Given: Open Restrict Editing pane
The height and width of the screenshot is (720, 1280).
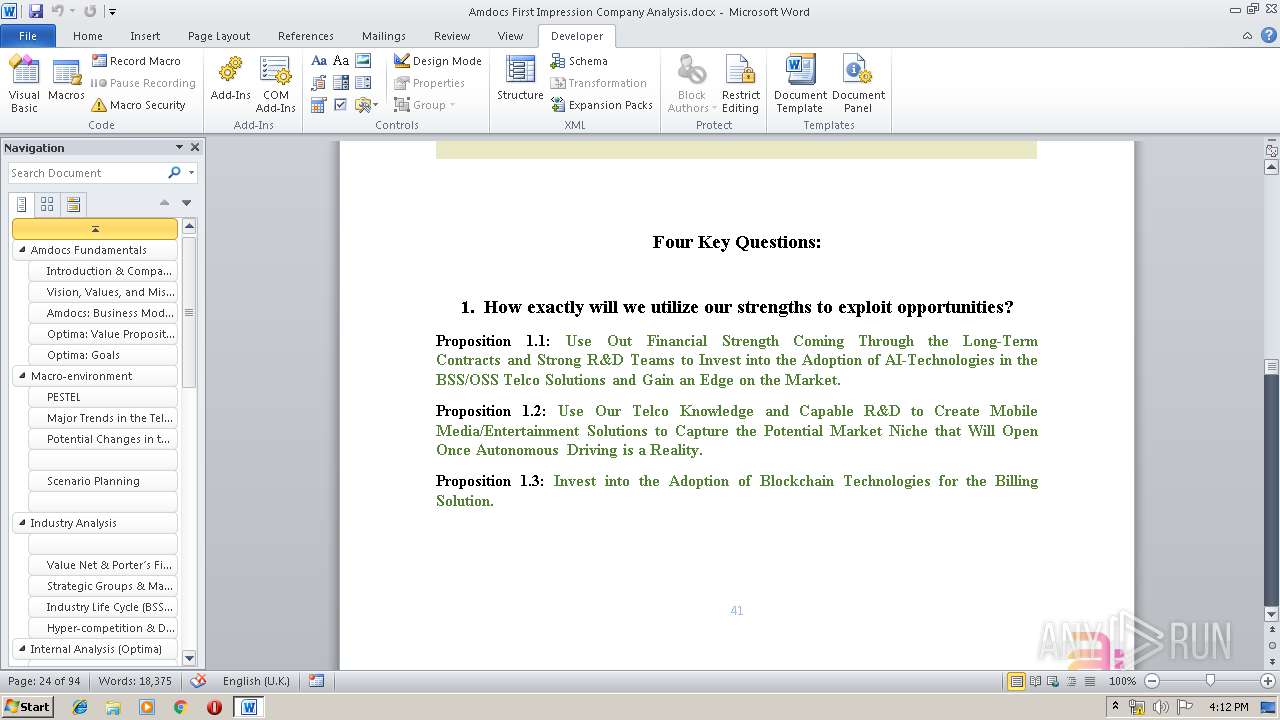Looking at the screenshot, I should (x=741, y=84).
